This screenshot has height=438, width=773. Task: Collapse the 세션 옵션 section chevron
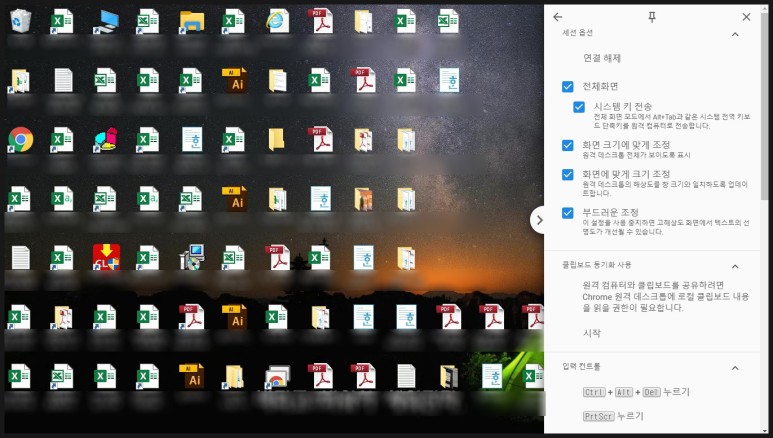click(735, 34)
